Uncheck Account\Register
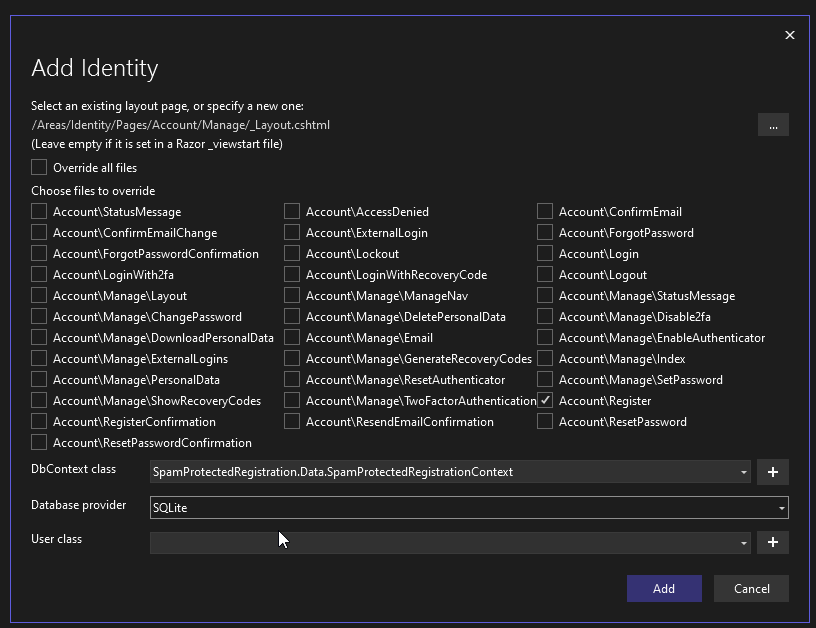 point(545,401)
